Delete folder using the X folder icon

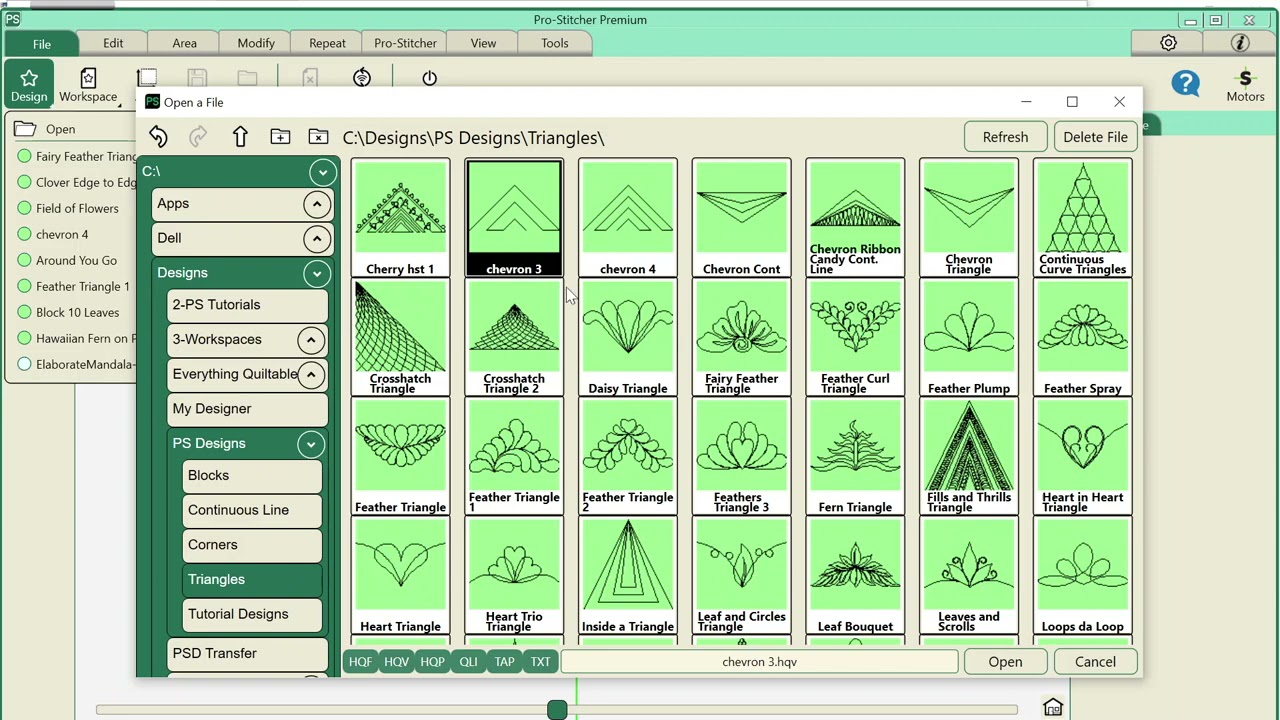pos(318,137)
